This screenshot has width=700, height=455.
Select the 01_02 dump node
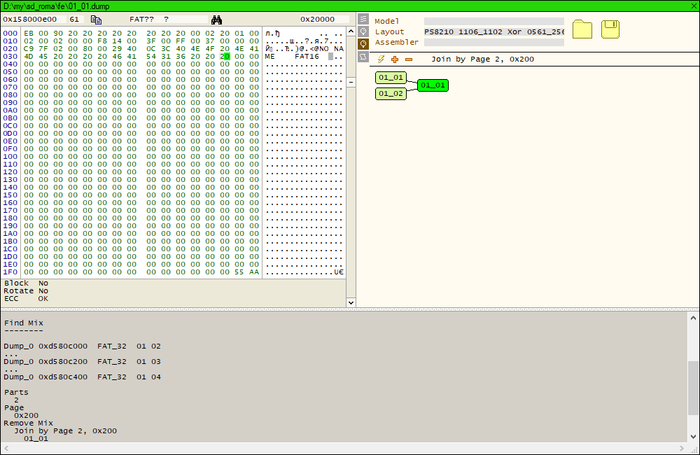[390, 93]
